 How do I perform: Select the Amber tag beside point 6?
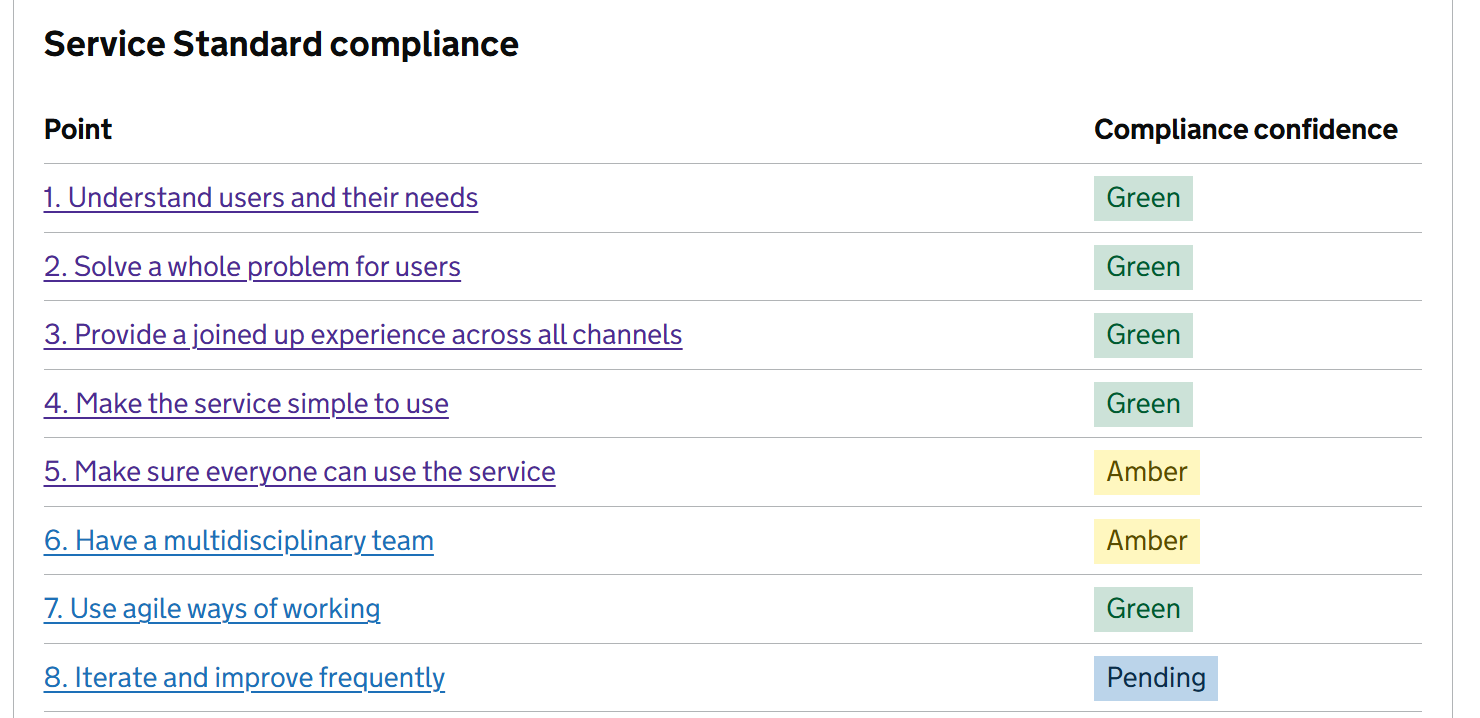tap(1146, 541)
